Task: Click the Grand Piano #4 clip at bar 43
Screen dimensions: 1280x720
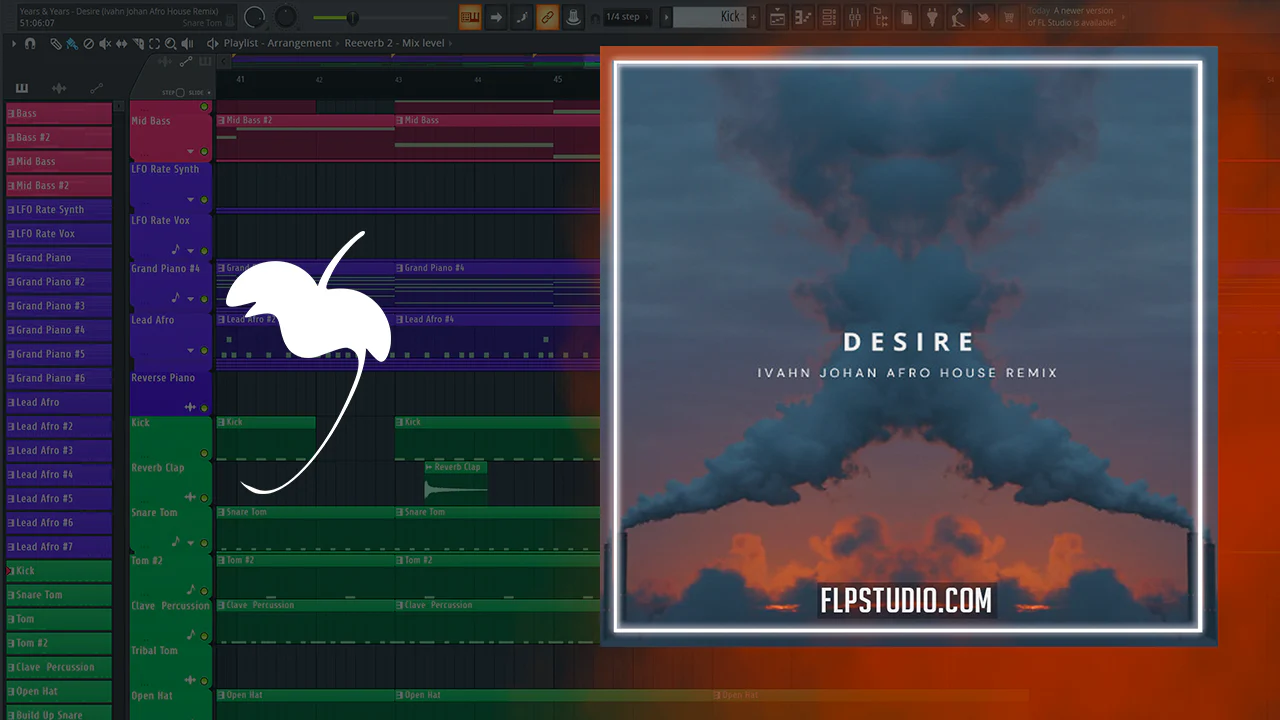Action: tap(497, 285)
